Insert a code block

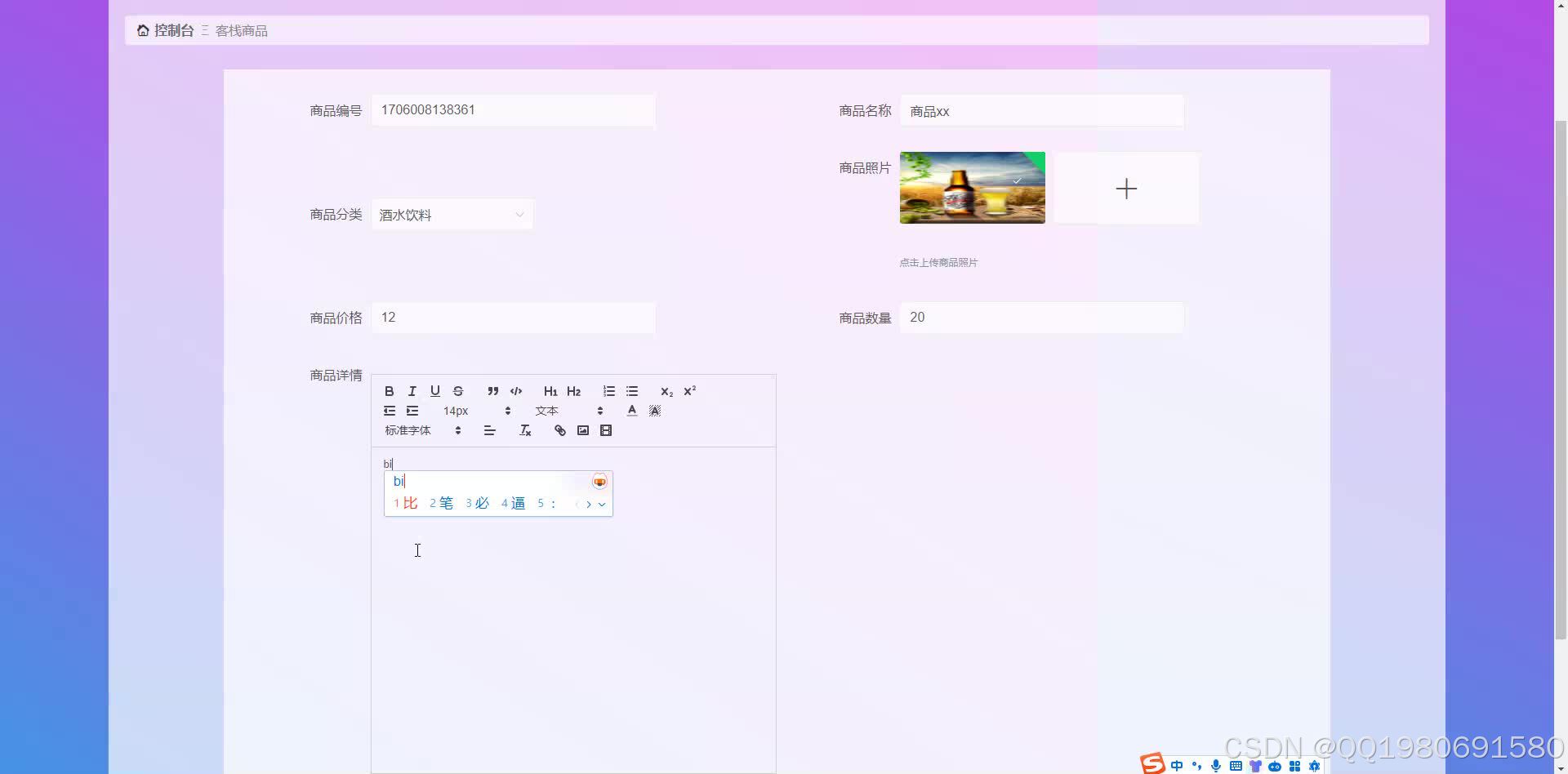pyautogui.click(x=515, y=391)
